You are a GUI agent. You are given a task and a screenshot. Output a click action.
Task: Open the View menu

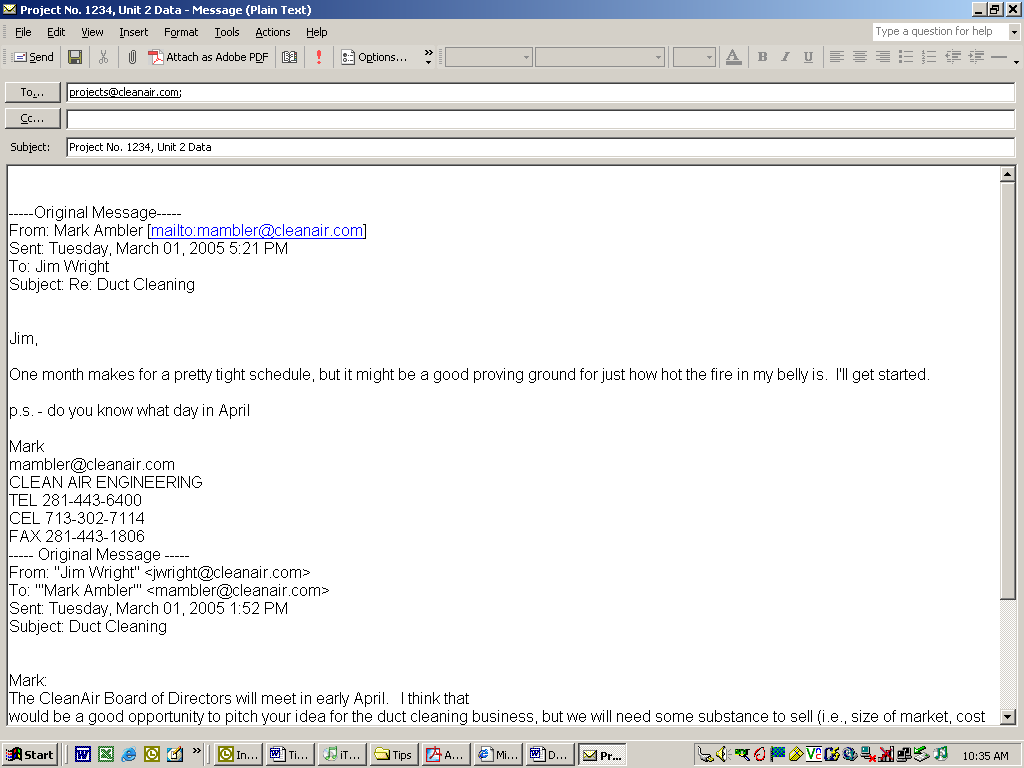[92, 32]
